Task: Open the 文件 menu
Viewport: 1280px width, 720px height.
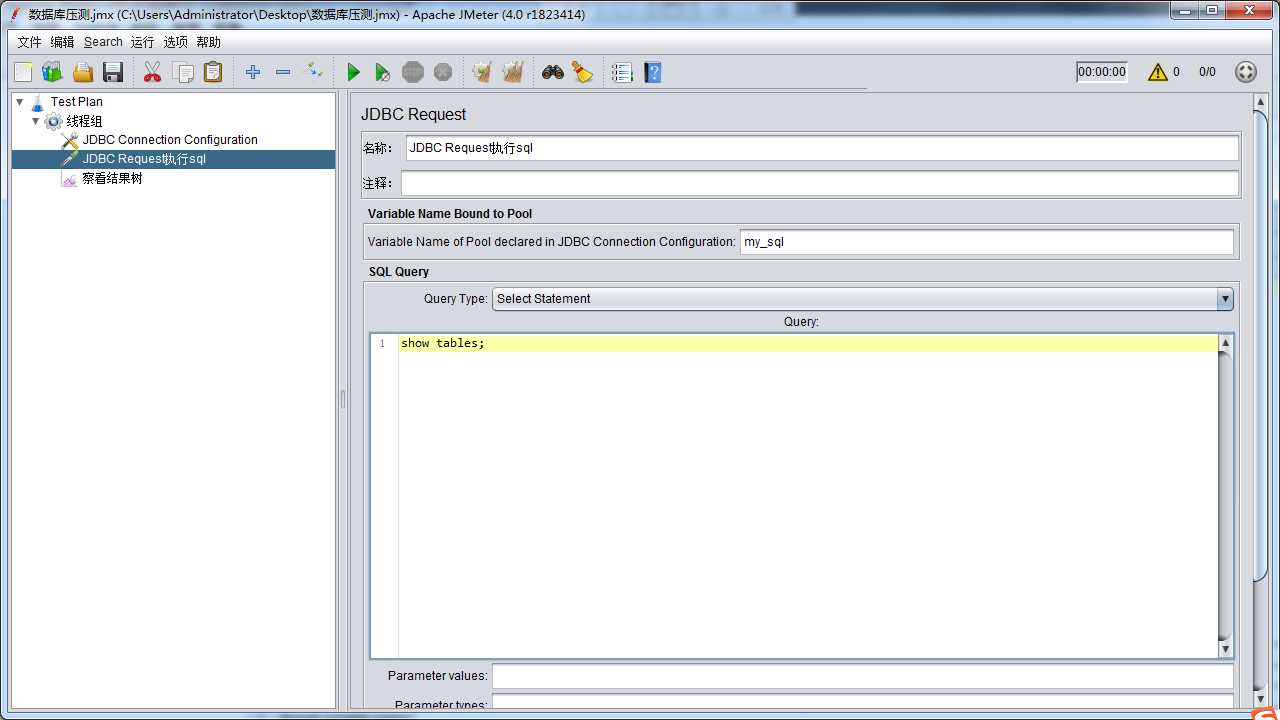Action: (x=30, y=42)
